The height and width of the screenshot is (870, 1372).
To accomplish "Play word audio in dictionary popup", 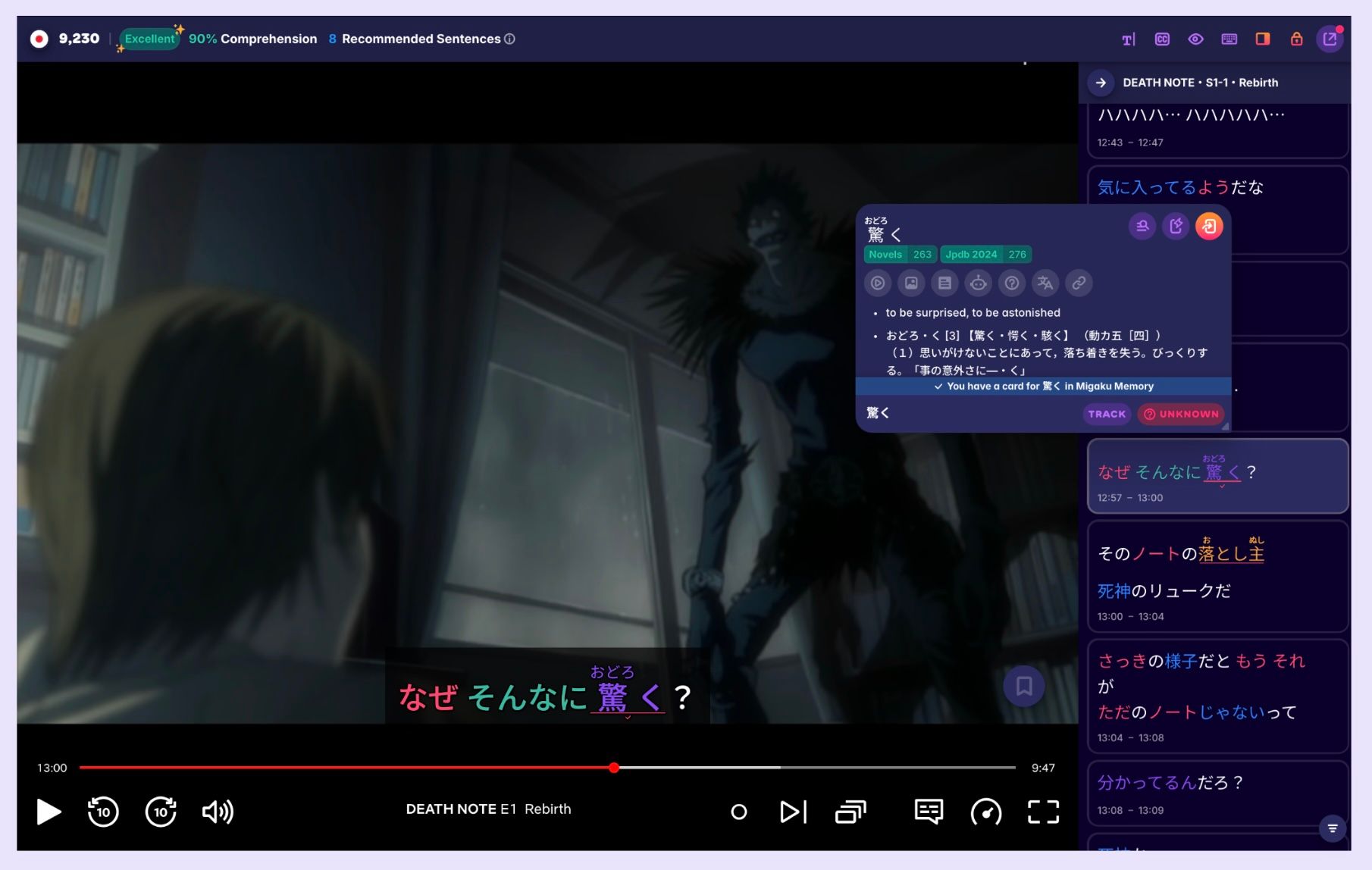I will (x=878, y=283).
